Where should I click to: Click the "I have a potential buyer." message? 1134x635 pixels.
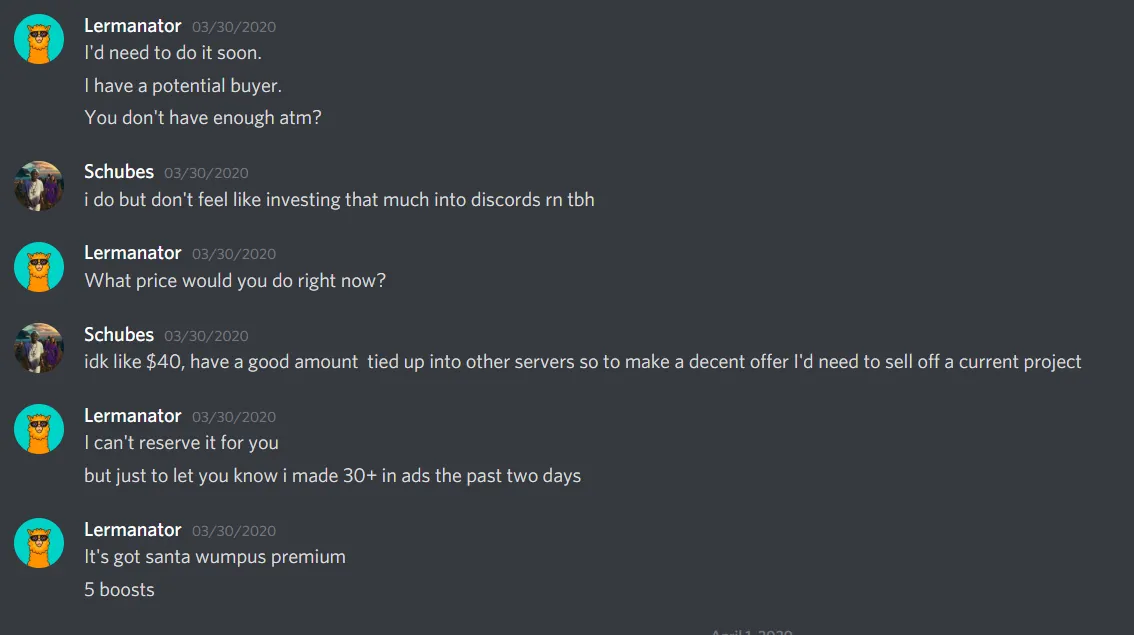click(183, 86)
